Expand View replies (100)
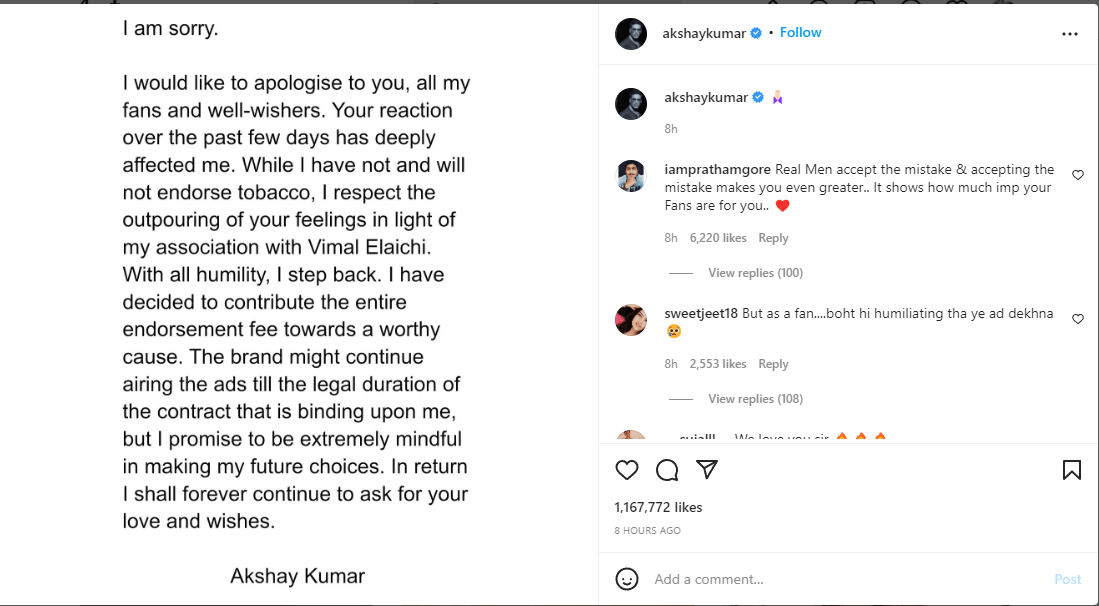Viewport: 1099px width, 606px height. [755, 273]
